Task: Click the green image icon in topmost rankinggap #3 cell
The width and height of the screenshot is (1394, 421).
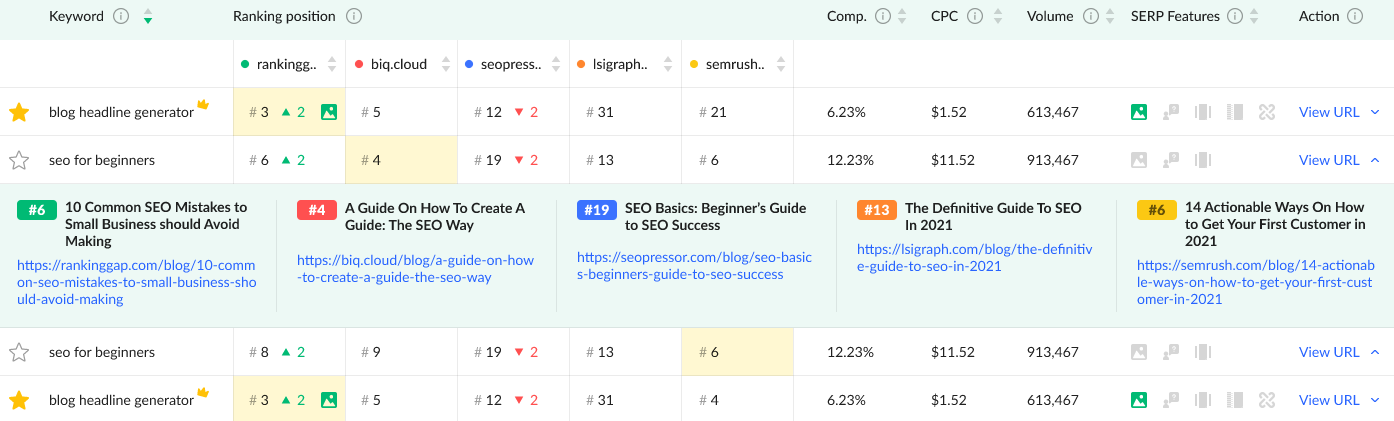Action: (x=329, y=112)
